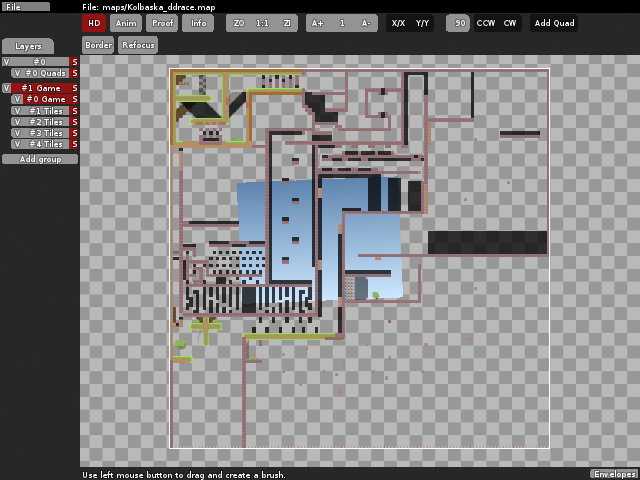Select the #3 Tiles layer
Image resolution: width=640 pixels, height=480 pixels.
tap(45, 133)
